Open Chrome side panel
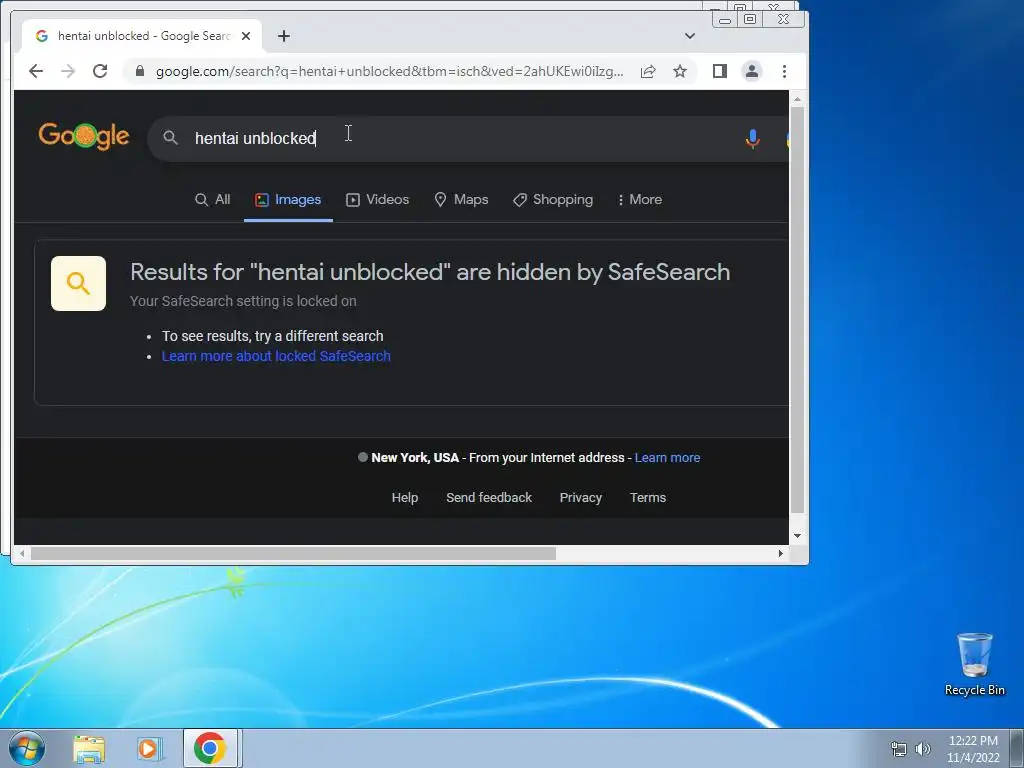Screen dimensions: 1024x768 pyautogui.click(x=720, y=71)
